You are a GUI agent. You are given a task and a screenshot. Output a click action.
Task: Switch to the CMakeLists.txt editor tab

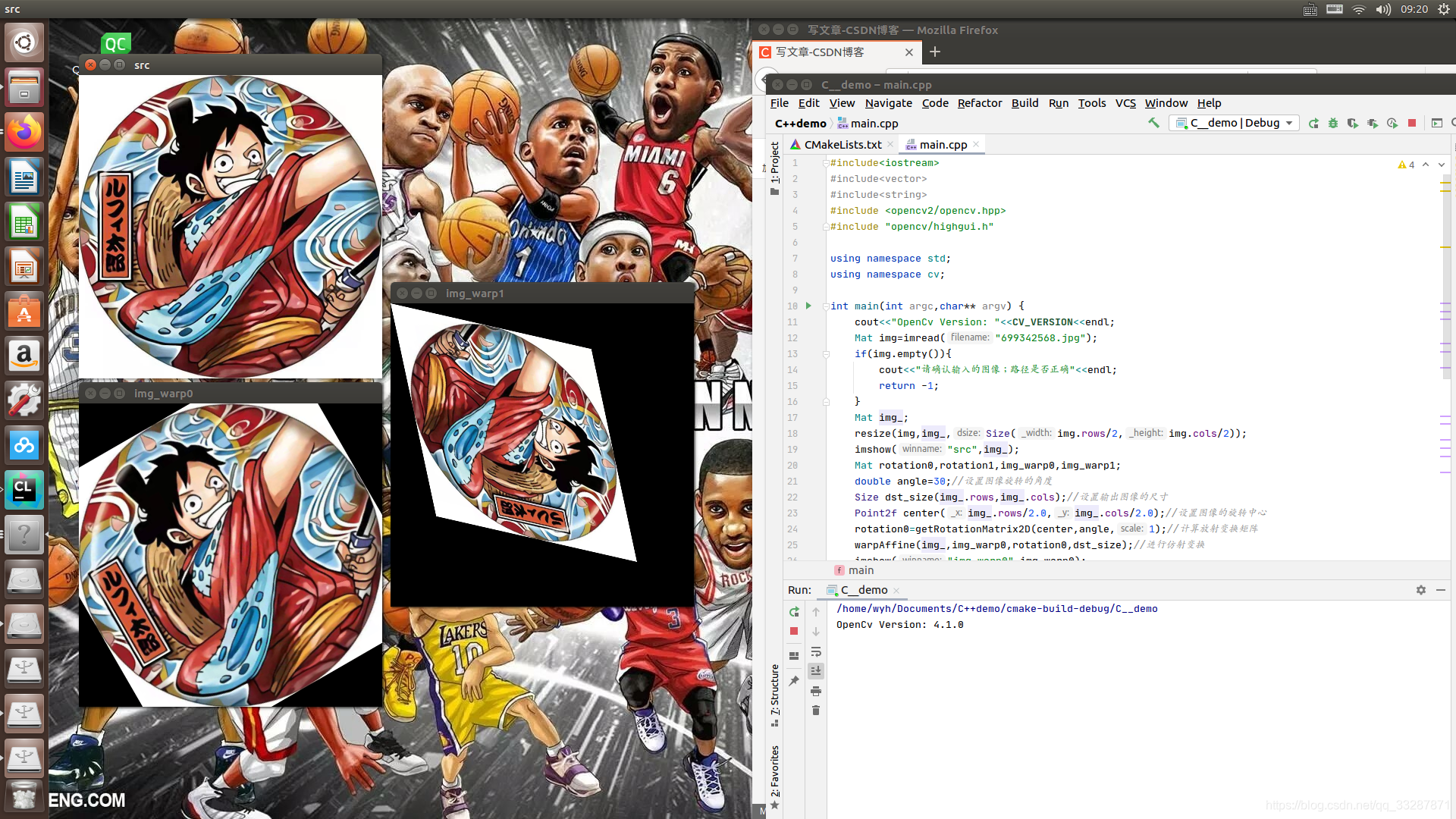click(x=842, y=145)
